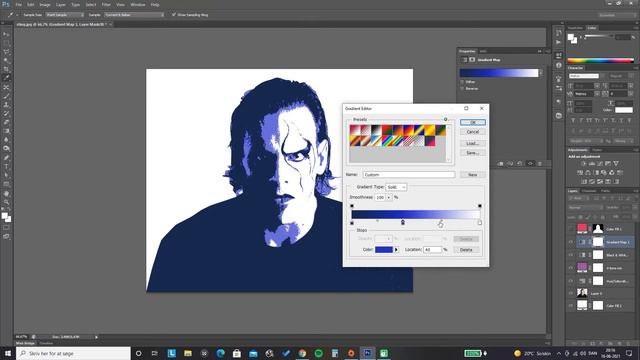This screenshot has width=640, height=360.
Task: Hide the Gradient Map 1 layer
Action: pyautogui.click(x=571, y=242)
